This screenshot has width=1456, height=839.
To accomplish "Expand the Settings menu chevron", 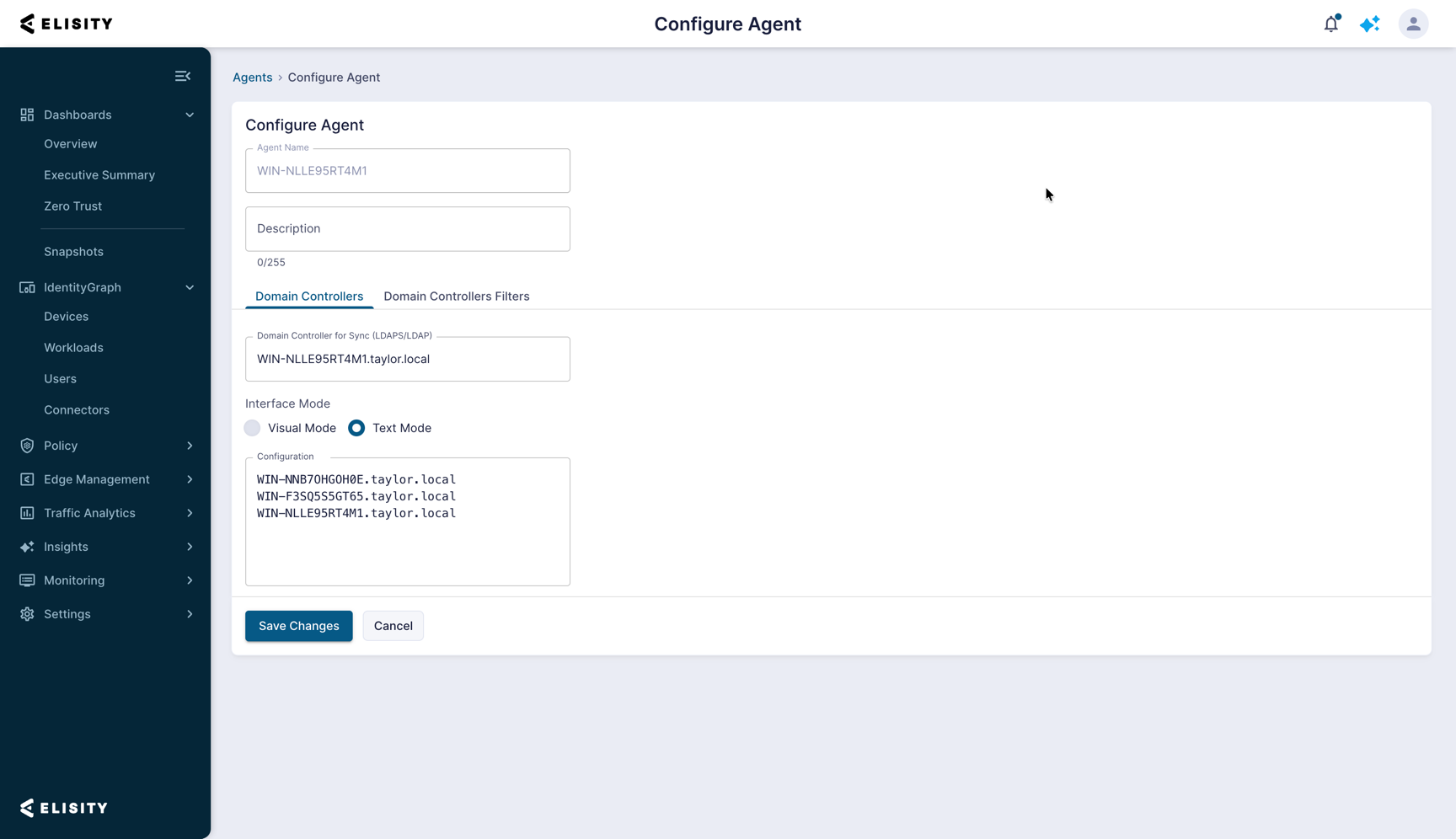I will click(x=190, y=614).
